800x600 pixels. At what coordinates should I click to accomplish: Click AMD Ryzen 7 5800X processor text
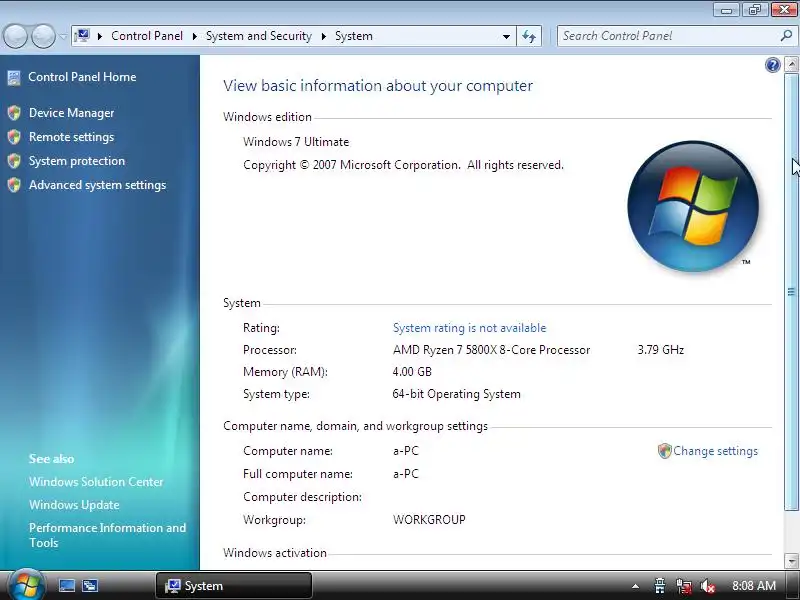(491, 350)
